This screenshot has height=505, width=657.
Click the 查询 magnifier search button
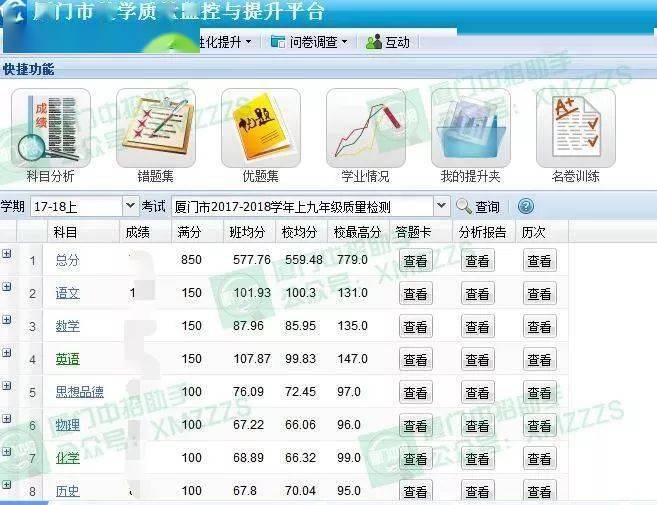(478, 207)
